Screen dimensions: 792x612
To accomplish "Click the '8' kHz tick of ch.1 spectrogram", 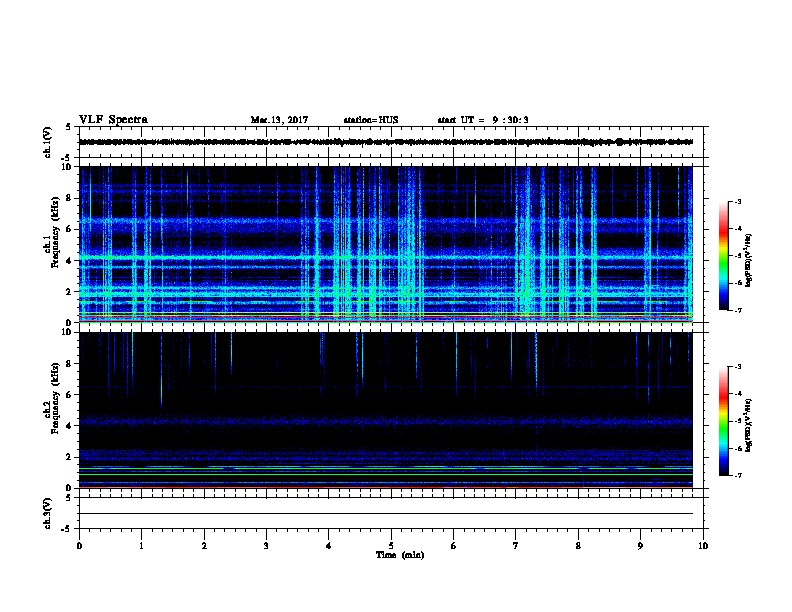I will coord(70,197).
